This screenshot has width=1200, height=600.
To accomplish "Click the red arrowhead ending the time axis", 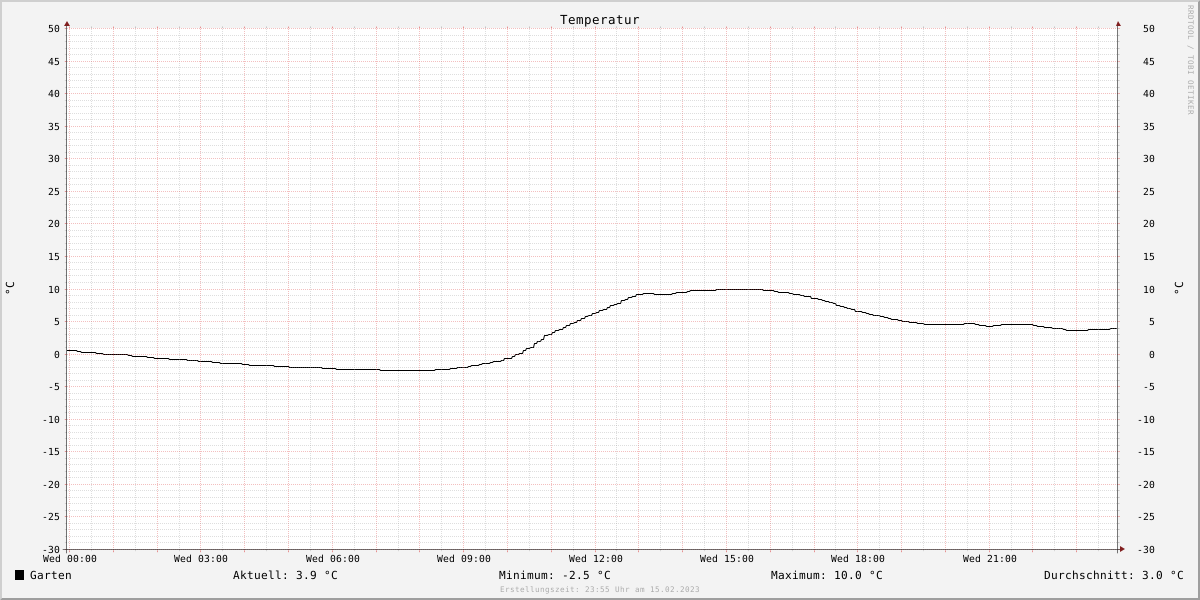I will coord(1122,549).
